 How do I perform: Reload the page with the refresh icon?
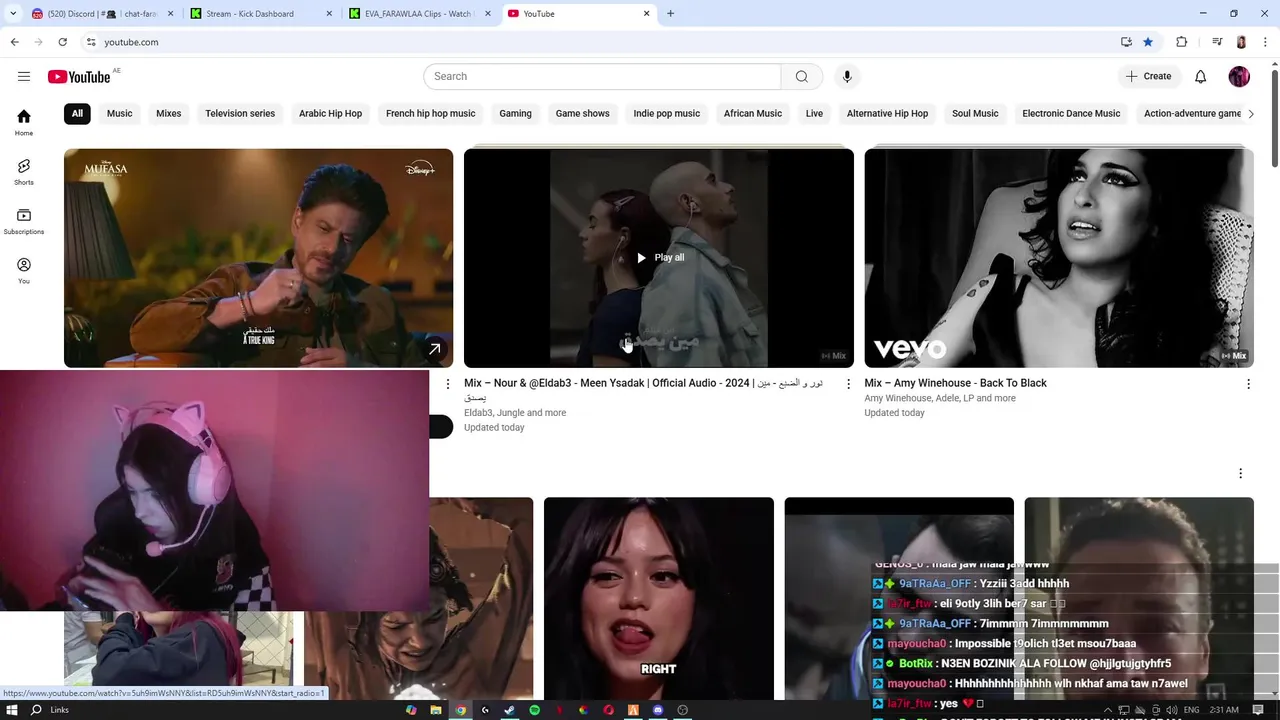(x=62, y=42)
